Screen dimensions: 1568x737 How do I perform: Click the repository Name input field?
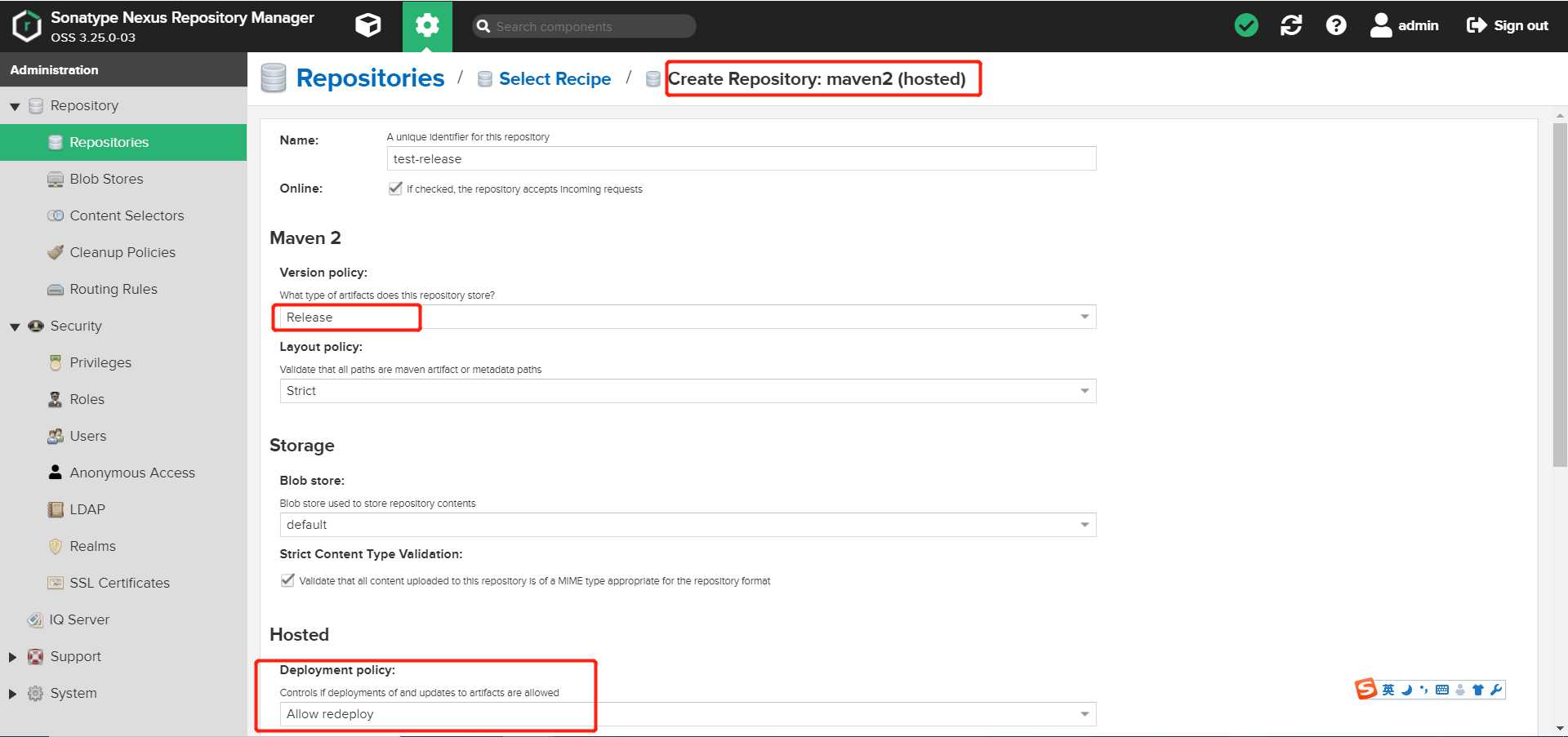coord(742,158)
